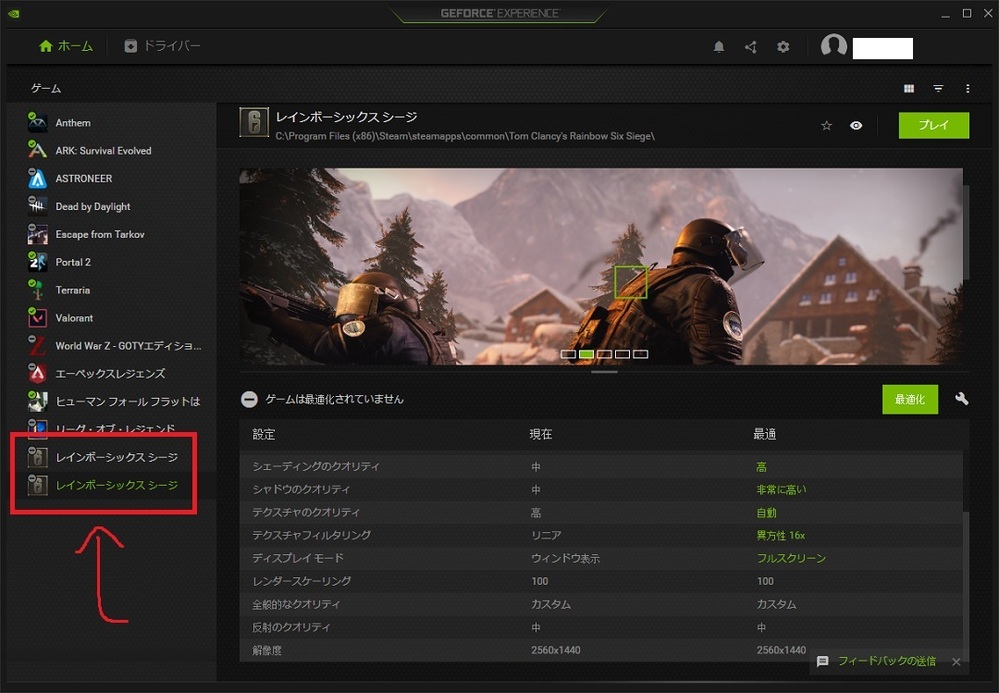Click the Rainbow Six Siege game thumbnail icon
Image resolution: width=999 pixels, height=693 pixels.
coord(252,125)
